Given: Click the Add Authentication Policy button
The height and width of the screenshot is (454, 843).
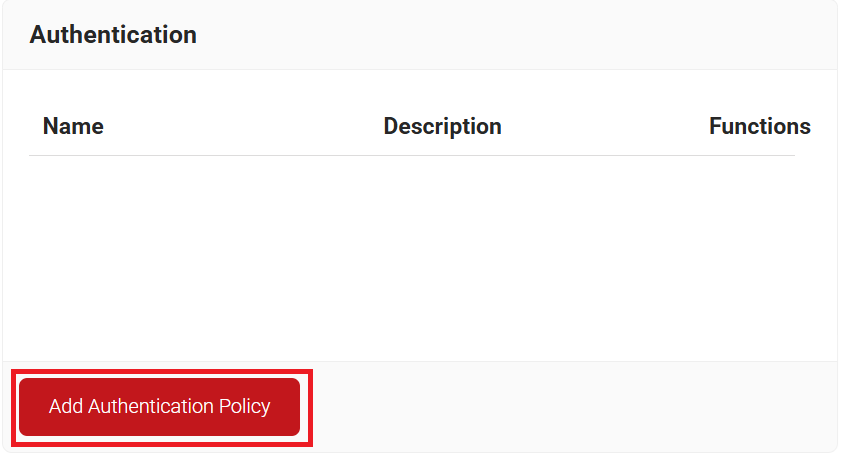Looking at the screenshot, I should tap(160, 407).
